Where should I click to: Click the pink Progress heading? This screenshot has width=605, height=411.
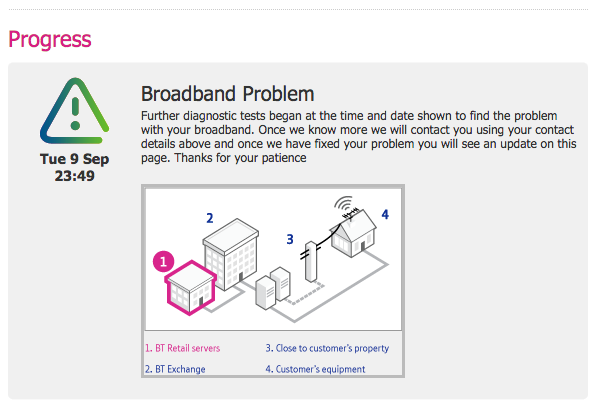pyautogui.click(x=50, y=40)
